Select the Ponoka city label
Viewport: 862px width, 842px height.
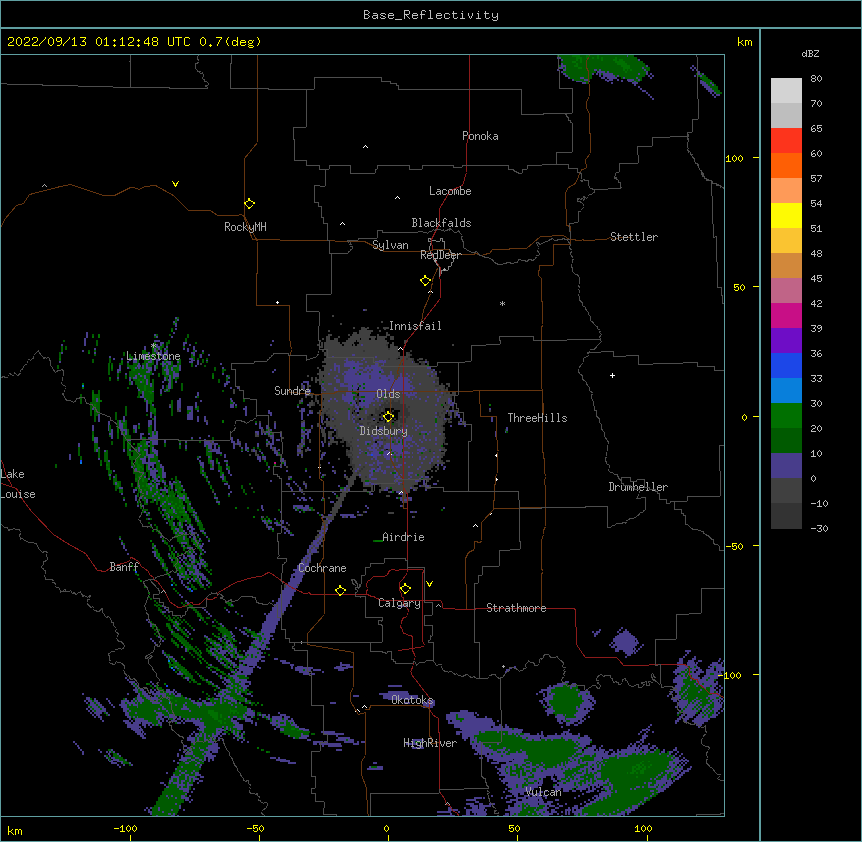tap(480, 136)
